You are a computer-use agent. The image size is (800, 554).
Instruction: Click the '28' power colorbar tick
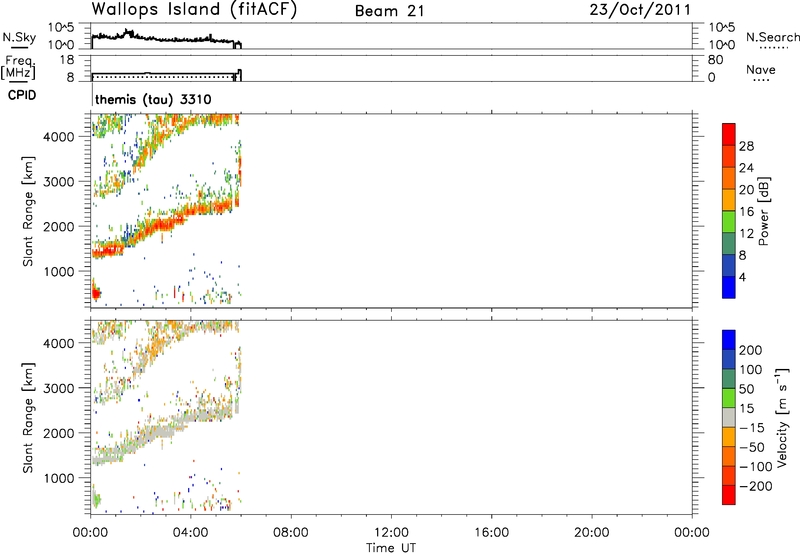(746, 146)
